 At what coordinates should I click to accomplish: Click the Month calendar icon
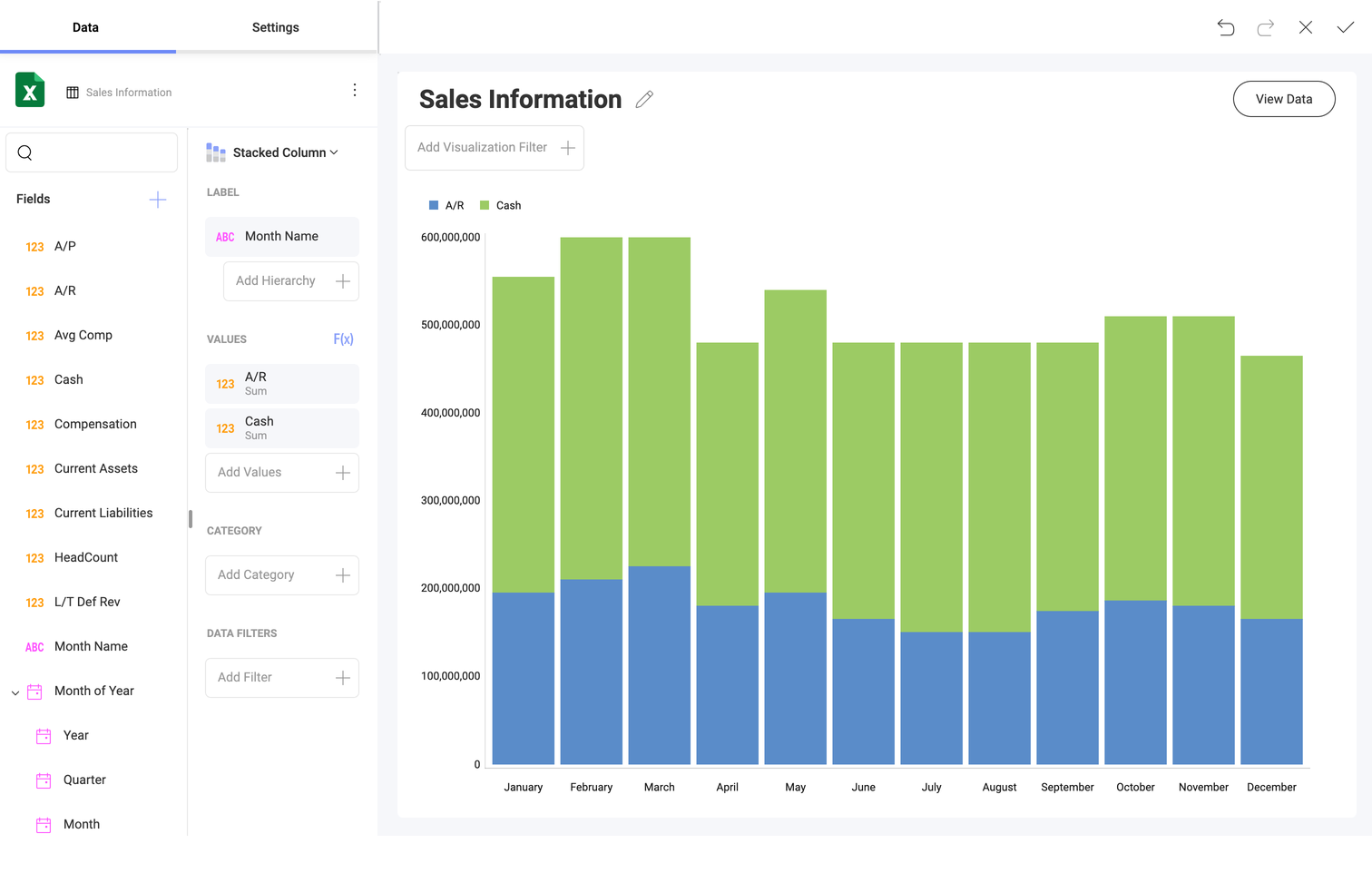coord(44,825)
